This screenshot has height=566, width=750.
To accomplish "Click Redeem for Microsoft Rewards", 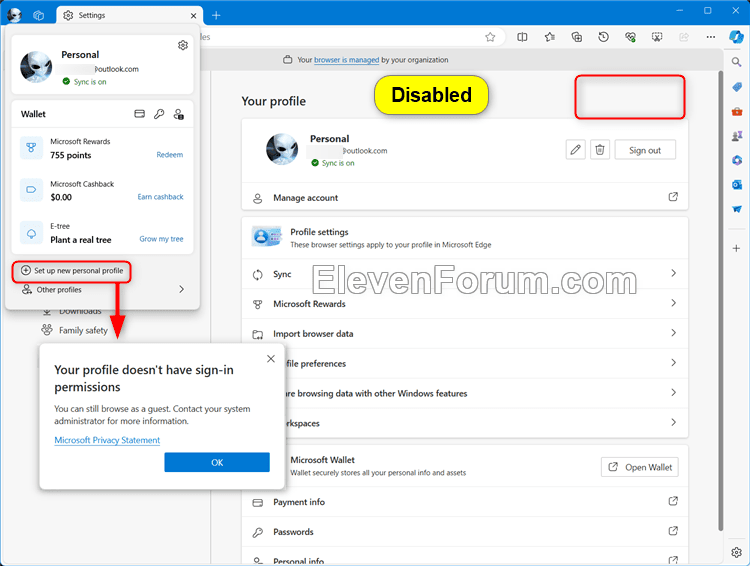I will pos(169,155).
